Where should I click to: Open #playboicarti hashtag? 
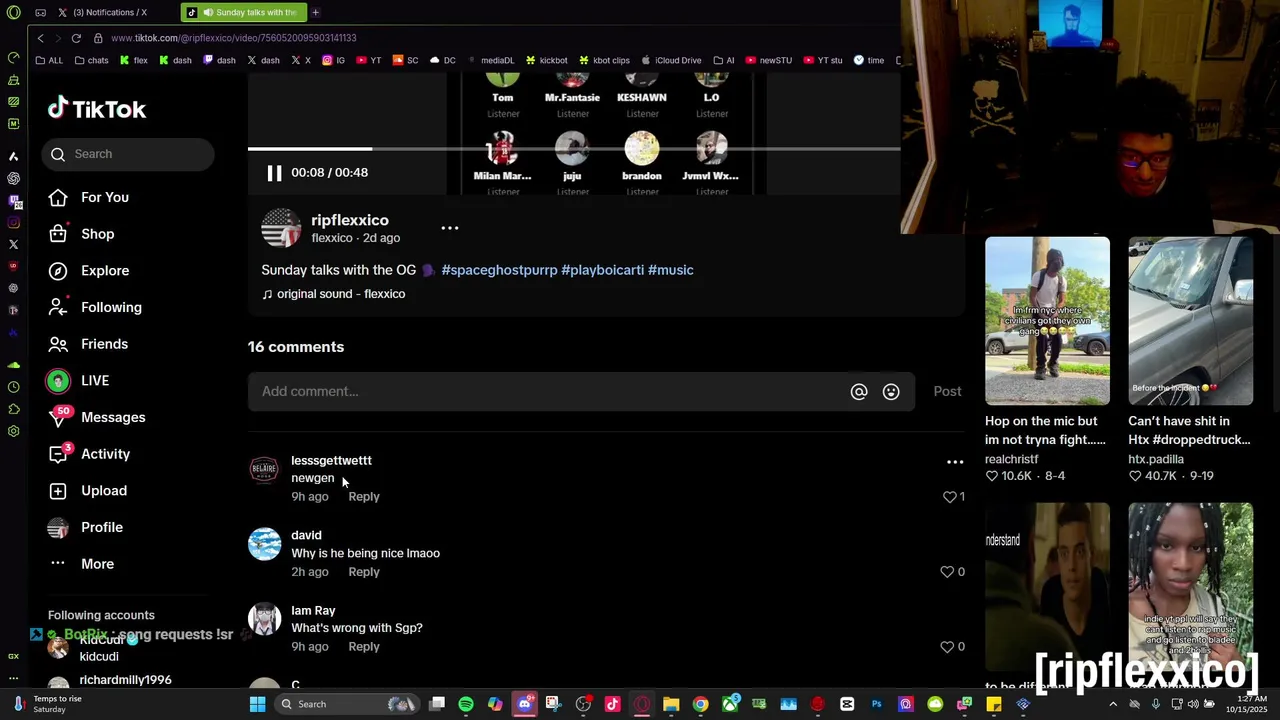point(602,270)
